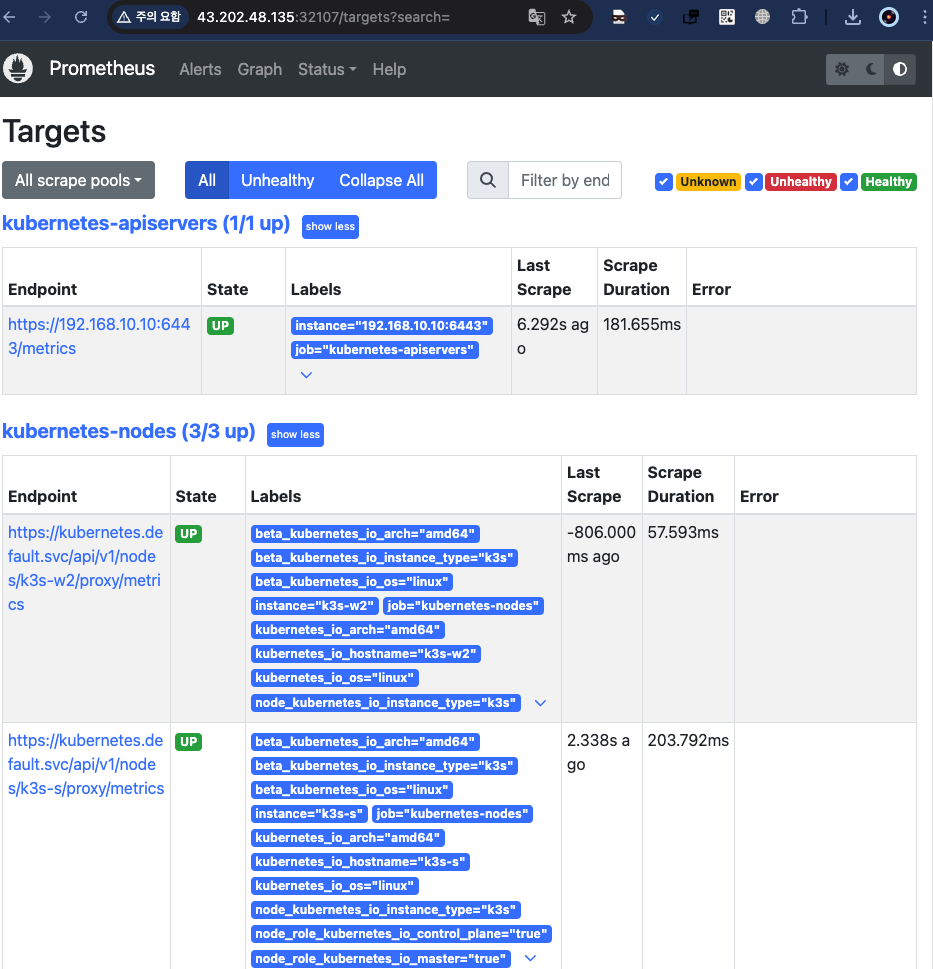
Task: Click the Filter by endpoint input field
Action: point(565,180)
